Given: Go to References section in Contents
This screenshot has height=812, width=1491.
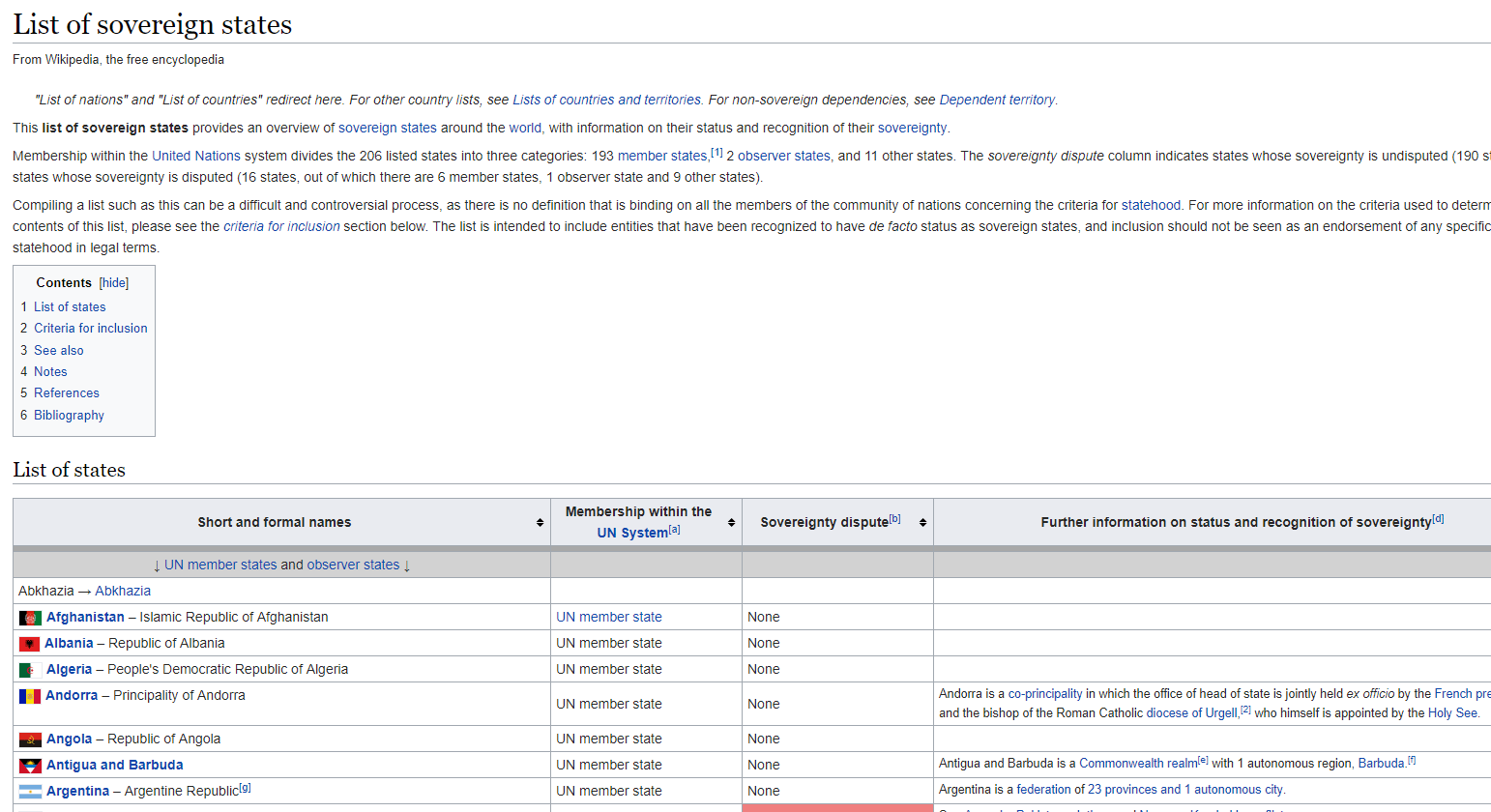Looking at the screenshot, I should [67, 393].
